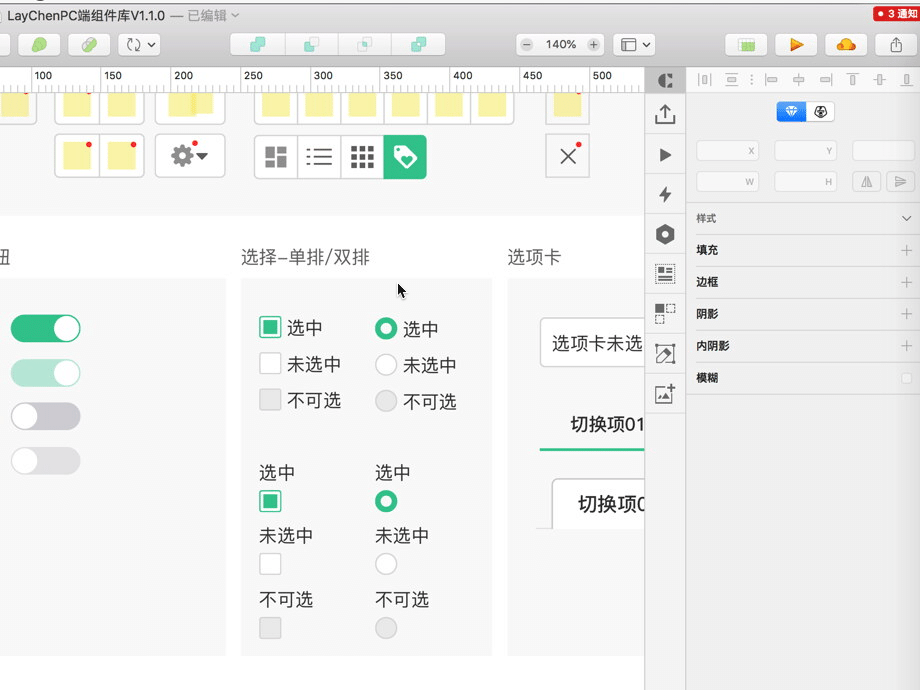Click the add image sidebar icon
The image size is (920, 690).
coord(665,394)
